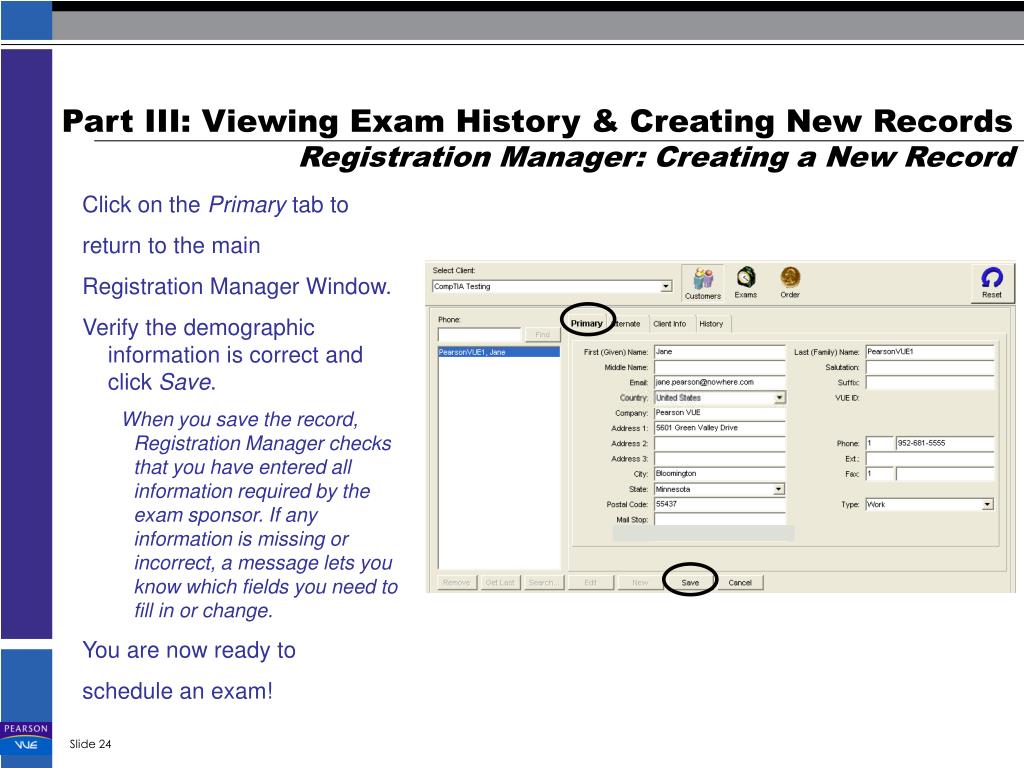The image size is (1024, 768).
Task: Click the Cancel button
Action: (740, 583)
